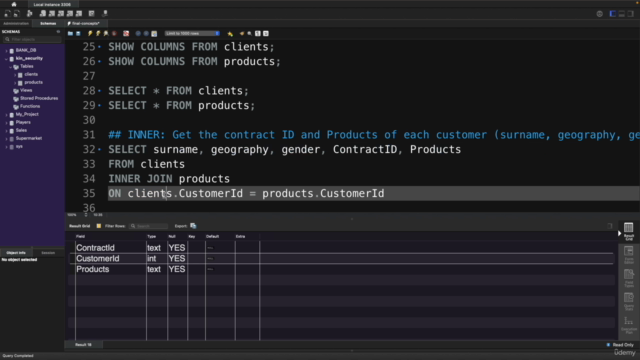Create a new view via toolbar

pos(61,13)
